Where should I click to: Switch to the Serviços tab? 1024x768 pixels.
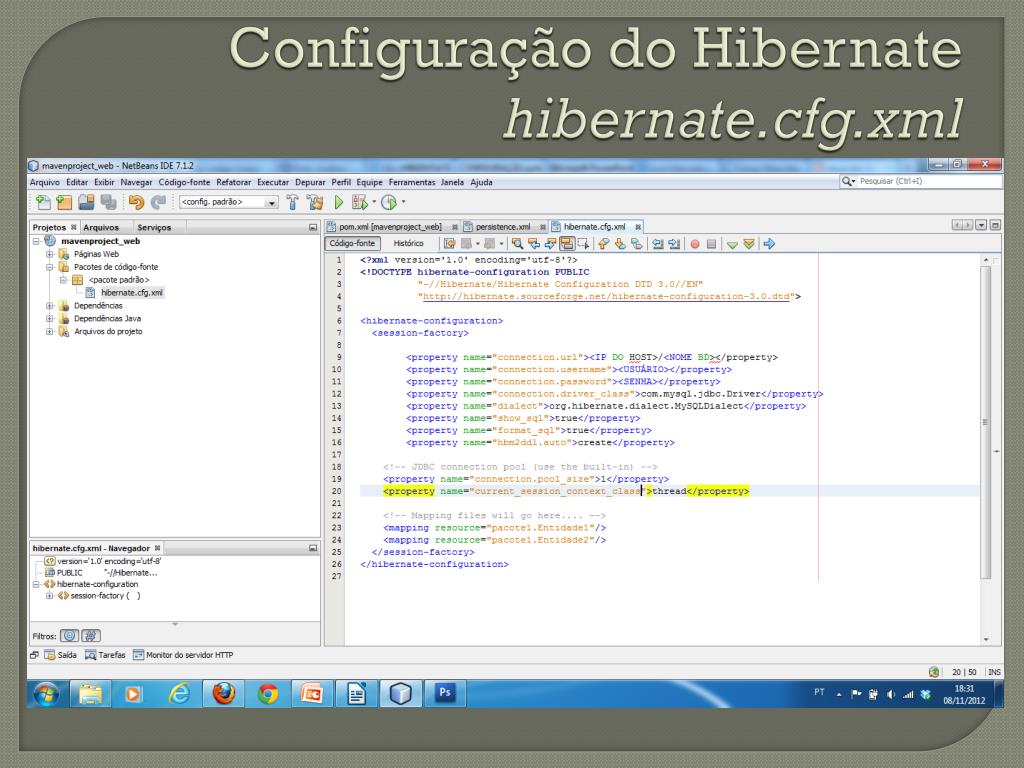tap(154, 227)
